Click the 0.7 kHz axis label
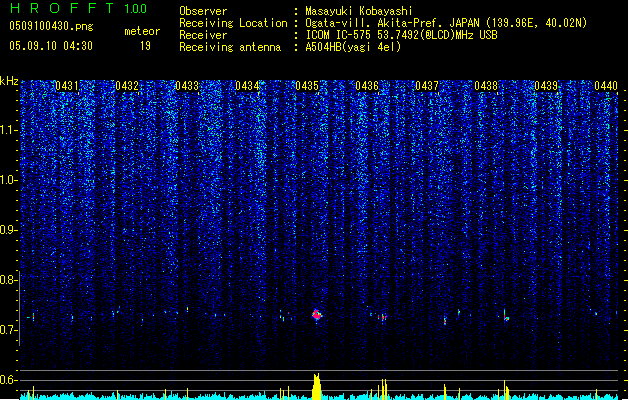Screen dimensions: 629x400 tap(8, 330)
